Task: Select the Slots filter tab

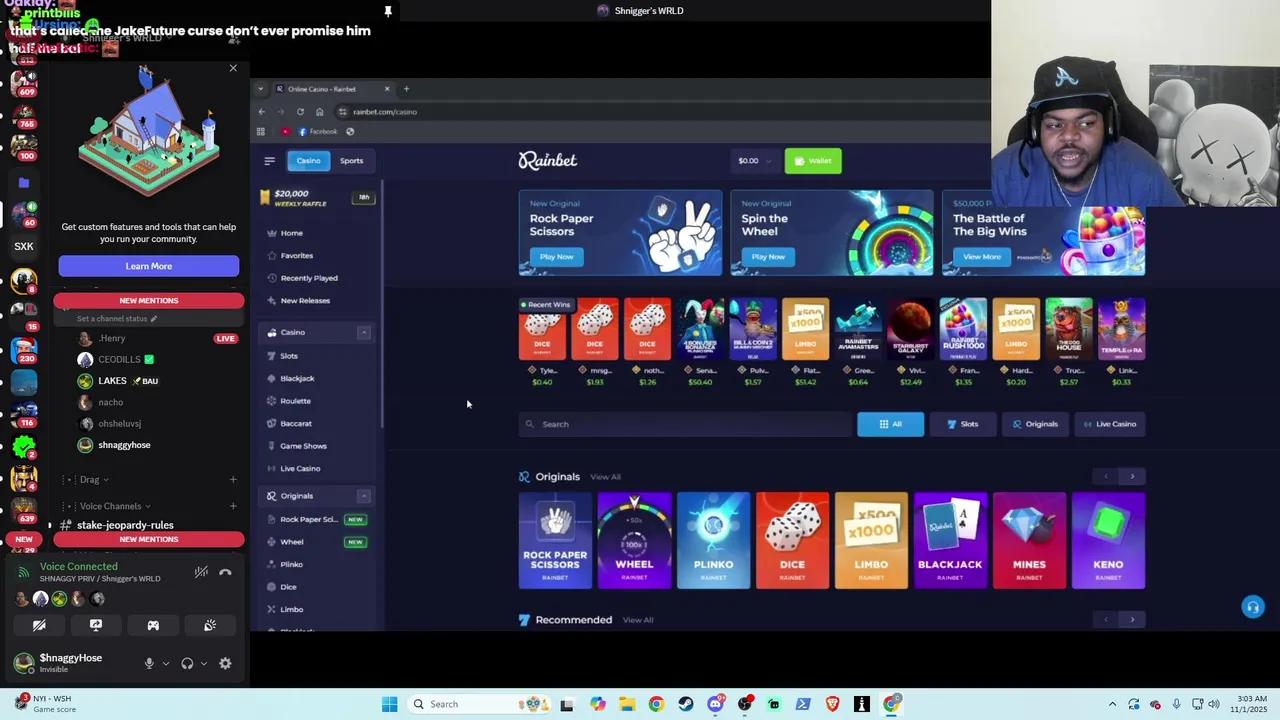Action: pos(962,424)
